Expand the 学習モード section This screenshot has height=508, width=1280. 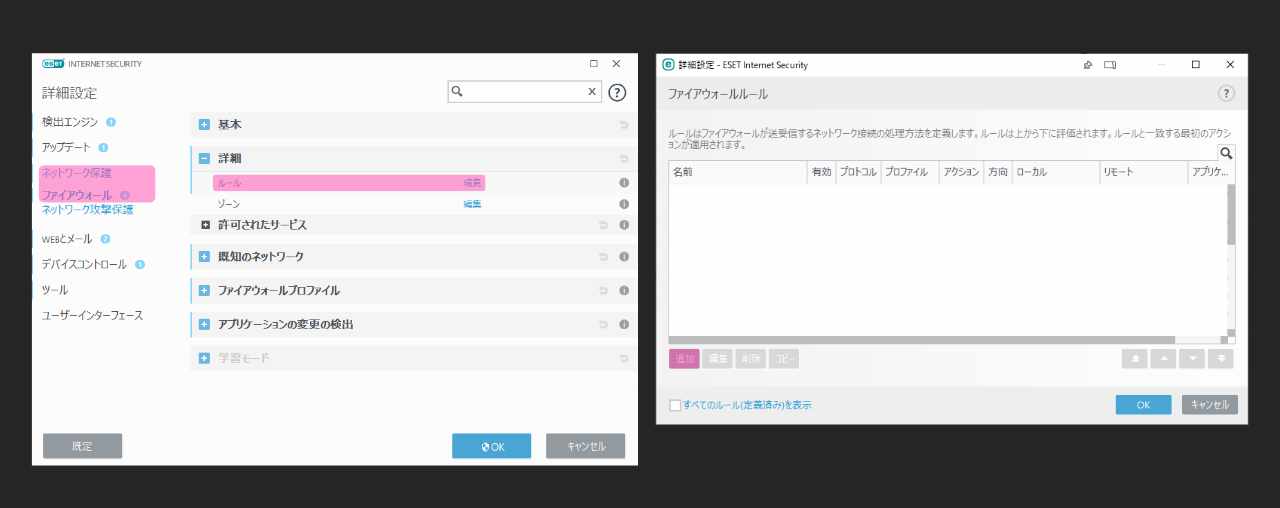(x=204, y=358)
